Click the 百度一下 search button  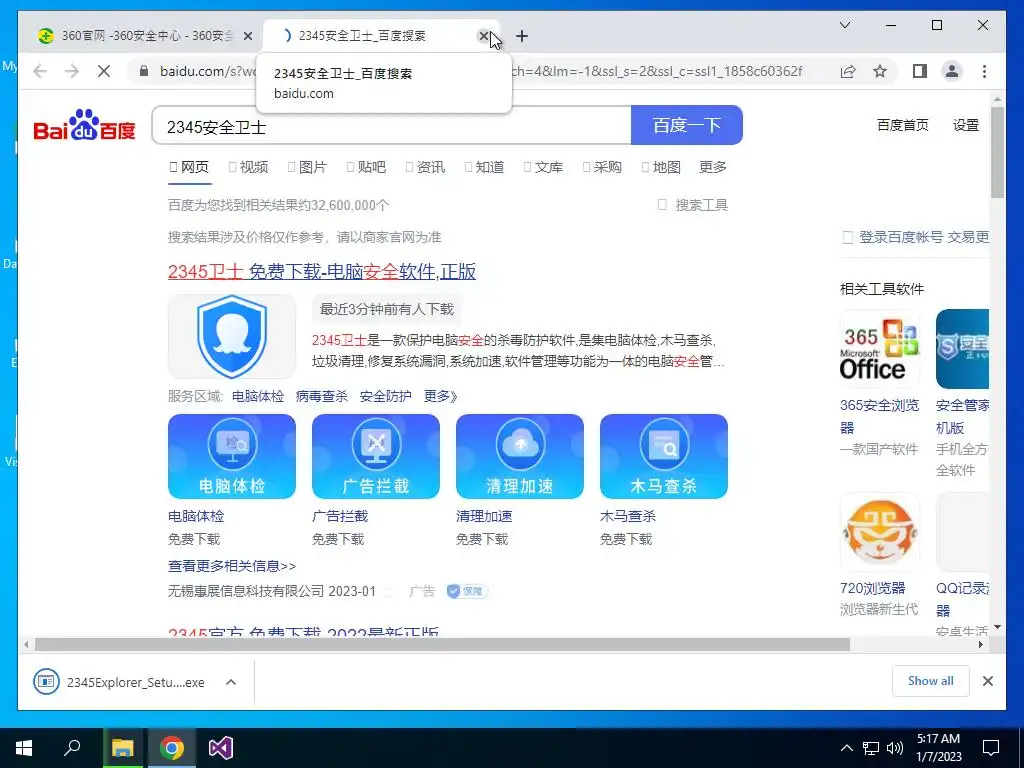pos(687,125)
